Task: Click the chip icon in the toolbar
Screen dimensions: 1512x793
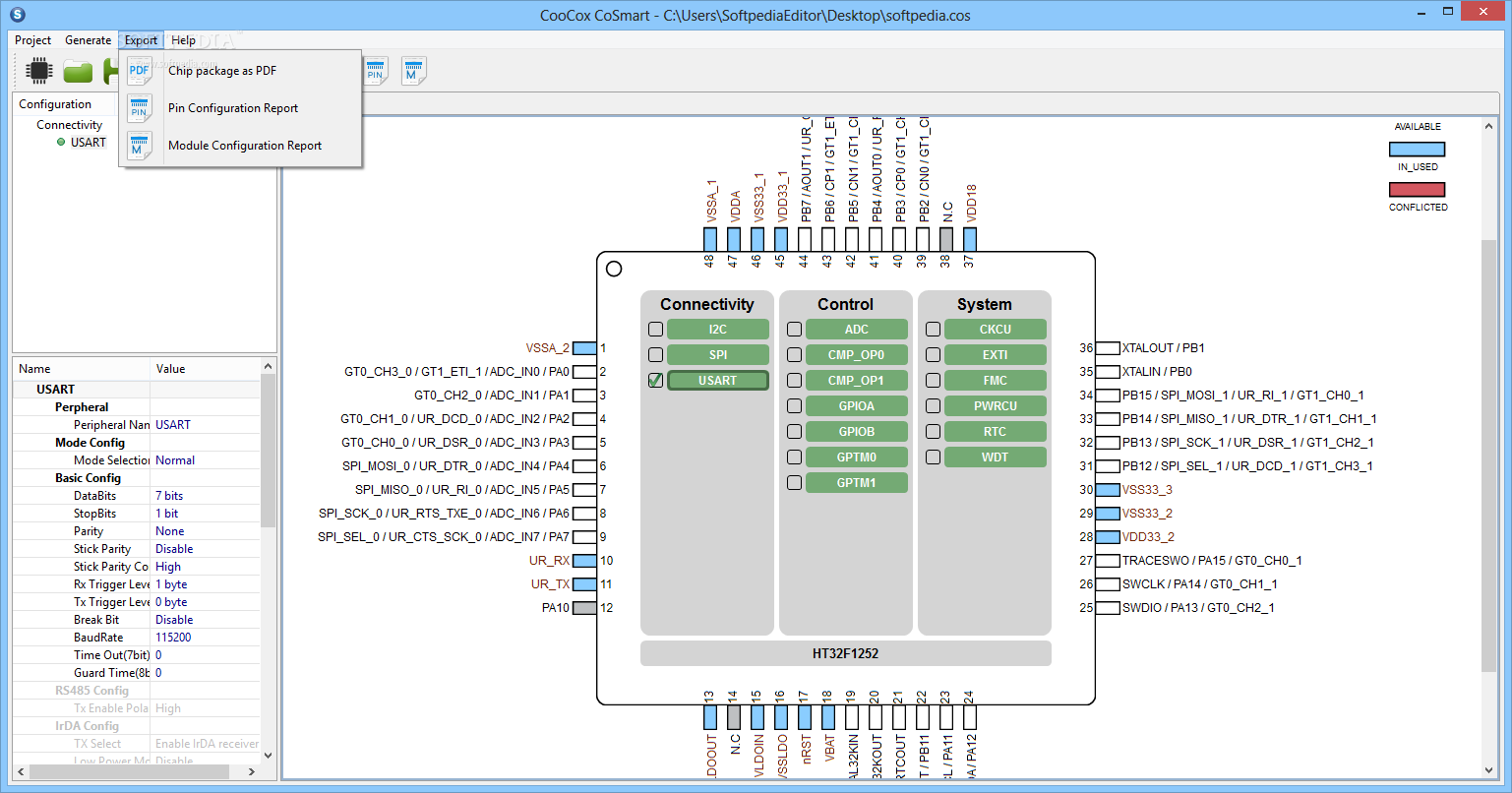Action: [39, 71]
